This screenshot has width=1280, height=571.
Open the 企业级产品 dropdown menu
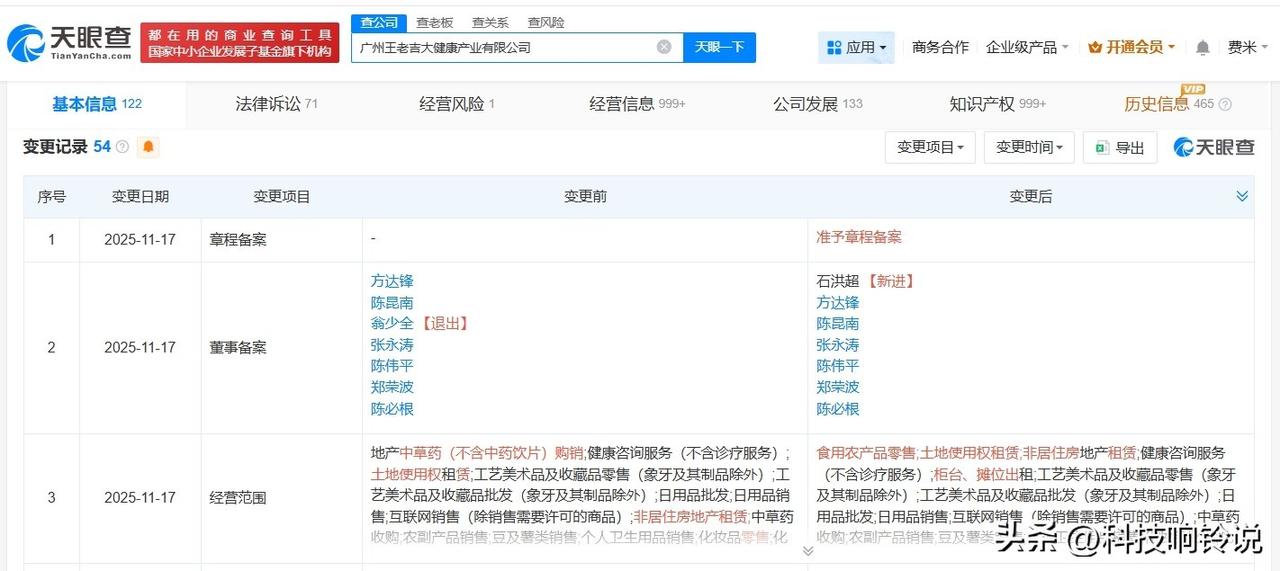(1027, 47)
